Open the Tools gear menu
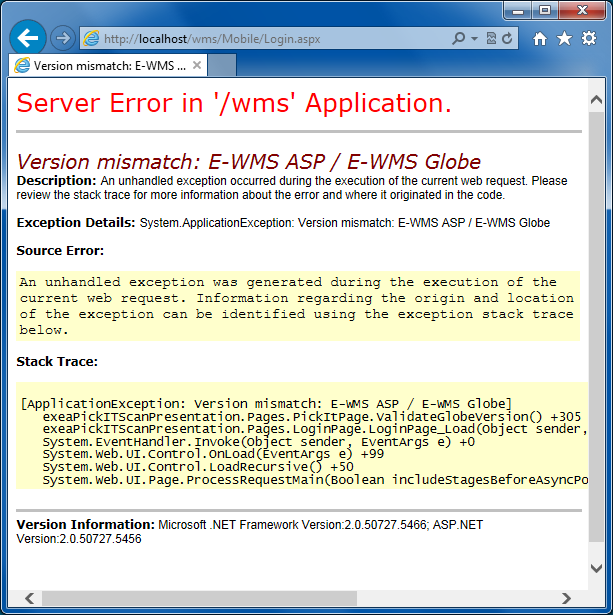 click(588, 39)
